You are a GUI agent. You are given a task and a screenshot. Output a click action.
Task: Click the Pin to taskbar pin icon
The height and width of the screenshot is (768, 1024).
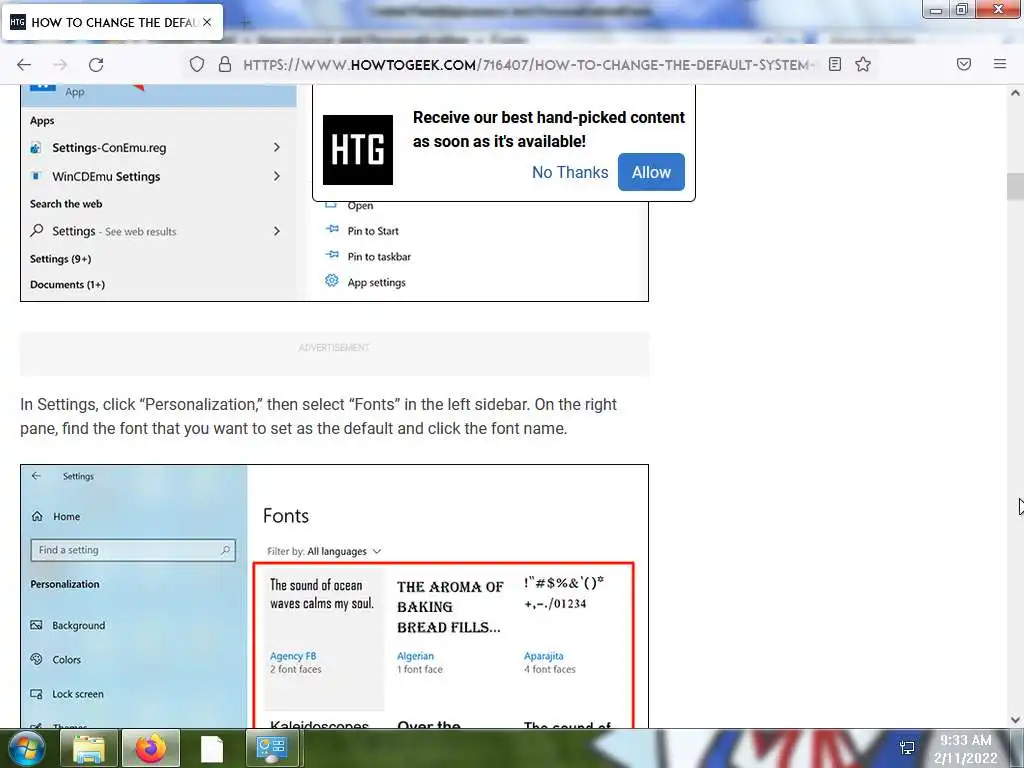point(332,255)
